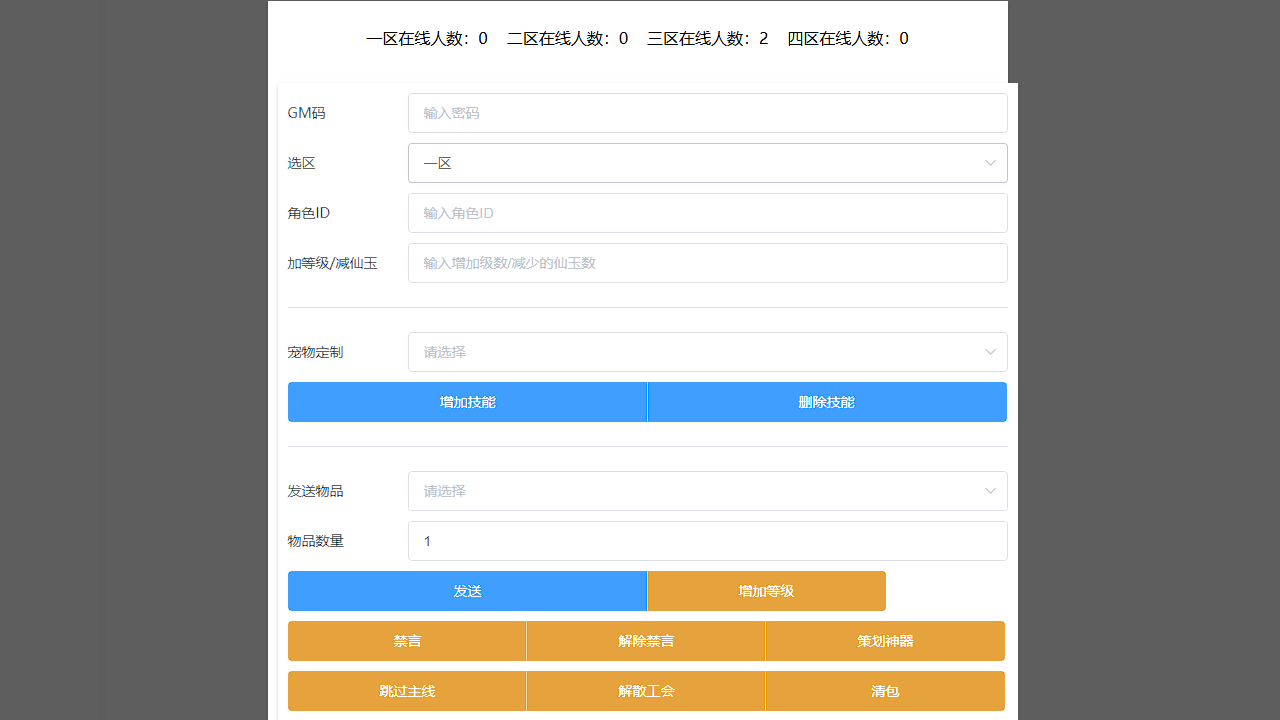Click the 解散工会 (Disband Guild) button
The height and width of the screenshot is (720, 1280).
pyautogui.click(x=646, y=691)
